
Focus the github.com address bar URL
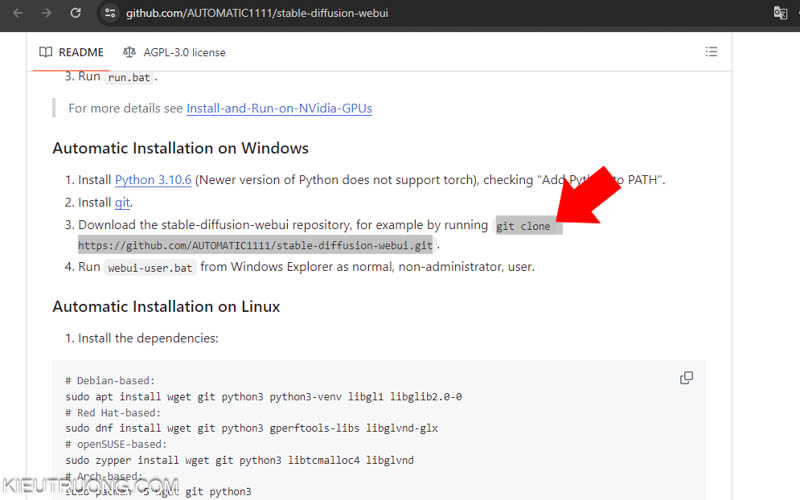point(257,13)
